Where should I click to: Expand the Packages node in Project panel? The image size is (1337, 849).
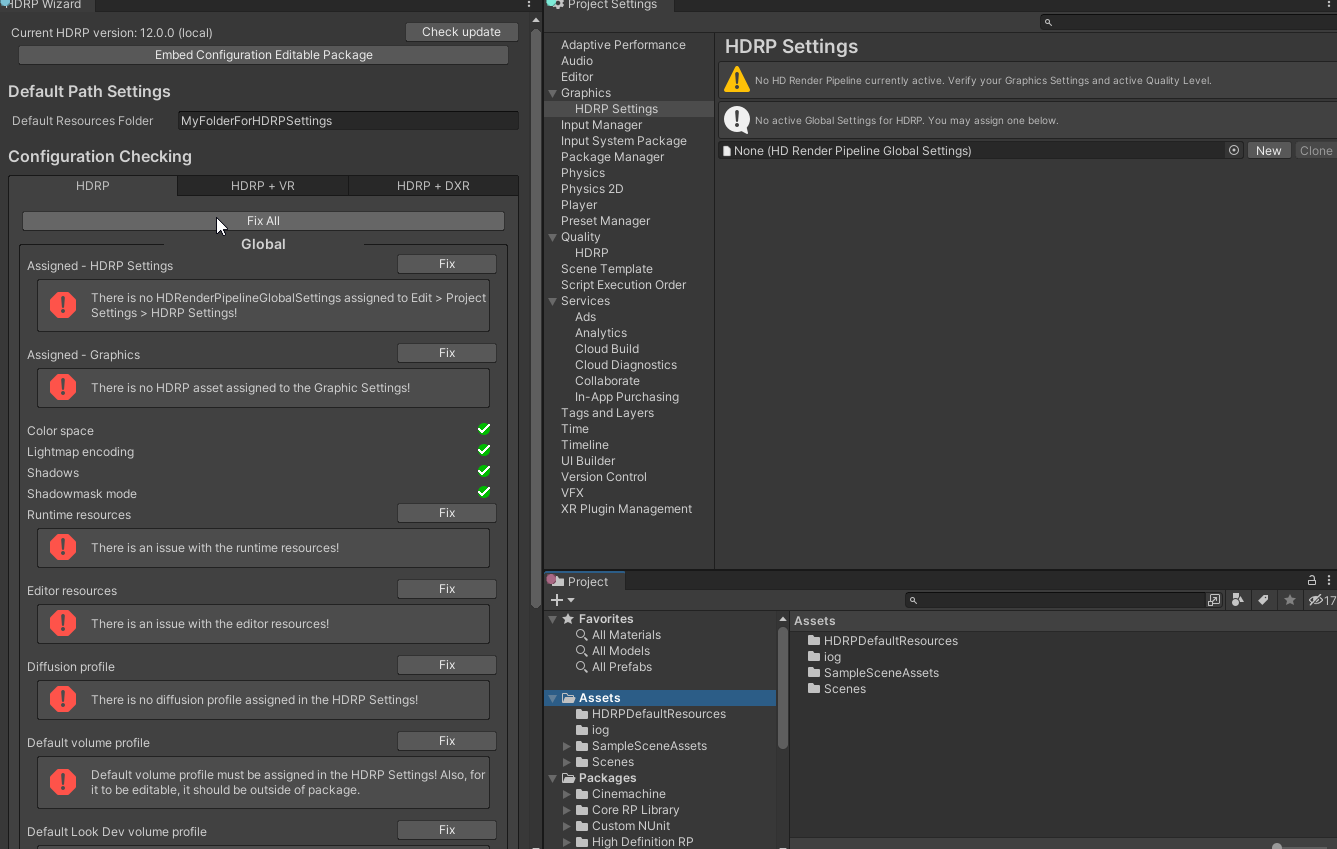[552, 777]
